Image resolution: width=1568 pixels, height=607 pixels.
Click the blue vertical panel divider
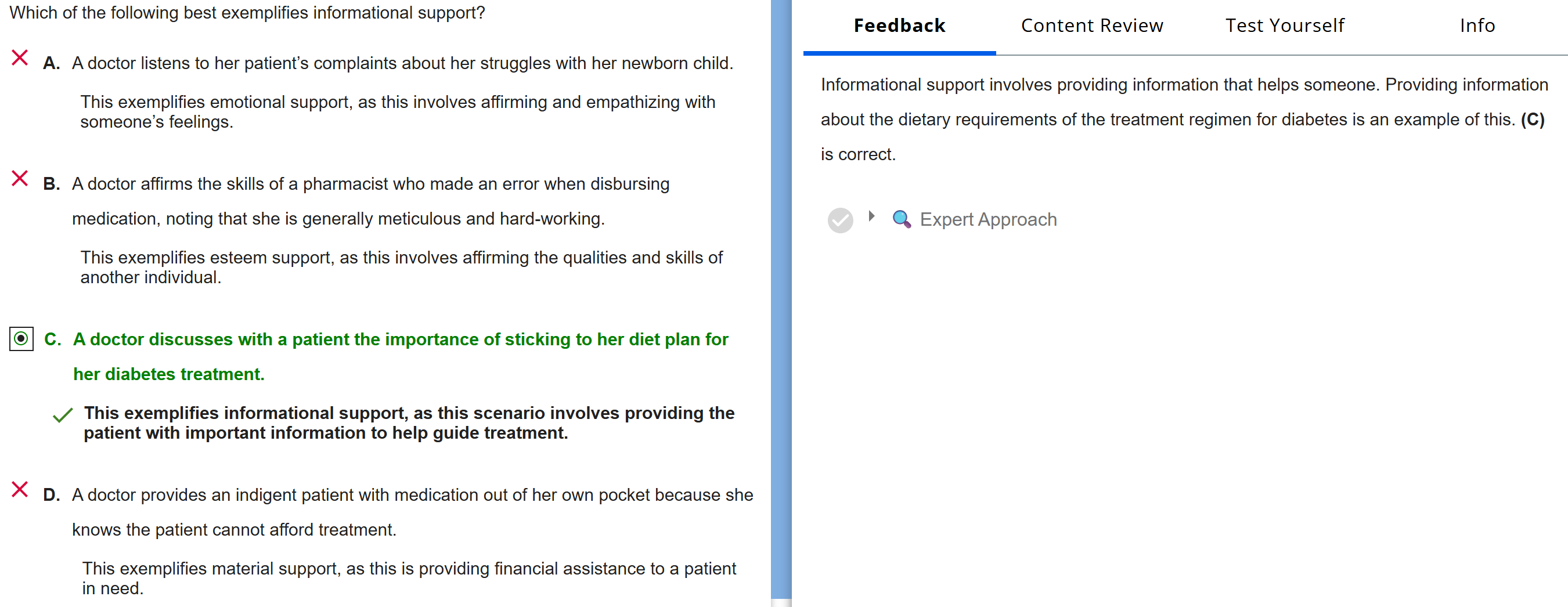point(781,303)
